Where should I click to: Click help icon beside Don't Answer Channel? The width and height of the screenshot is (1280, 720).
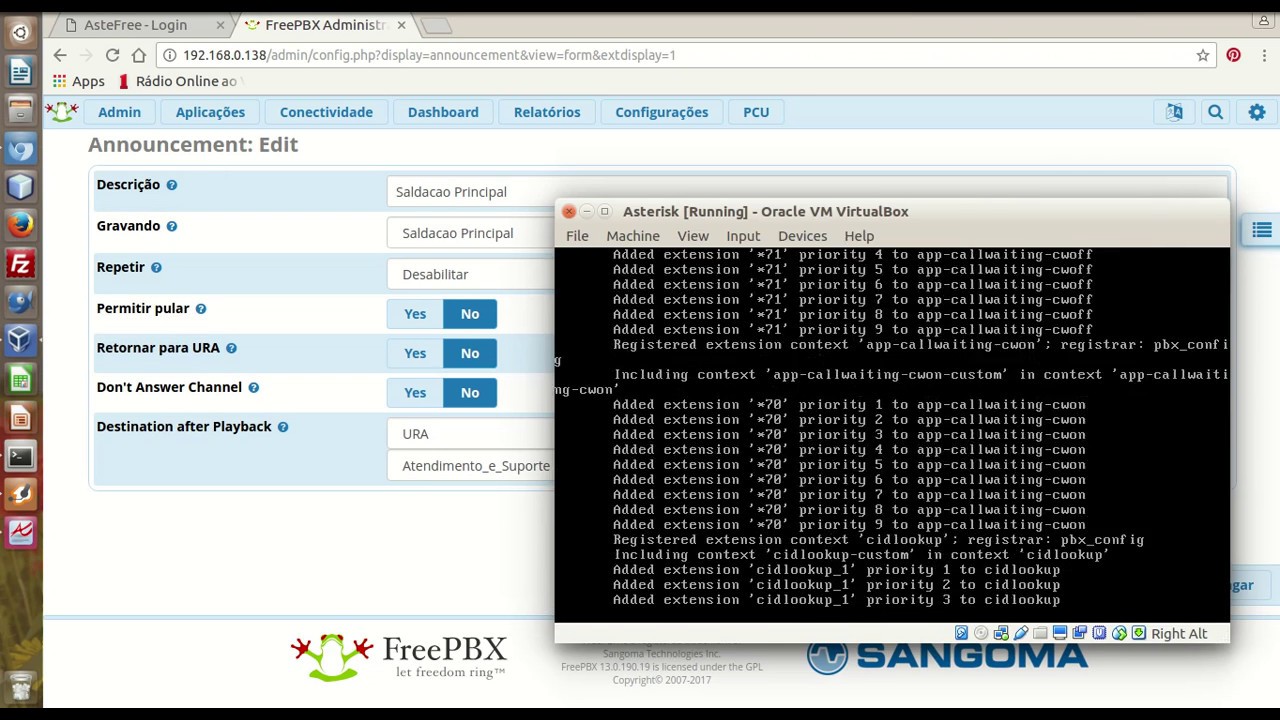[x=253, y=387]
